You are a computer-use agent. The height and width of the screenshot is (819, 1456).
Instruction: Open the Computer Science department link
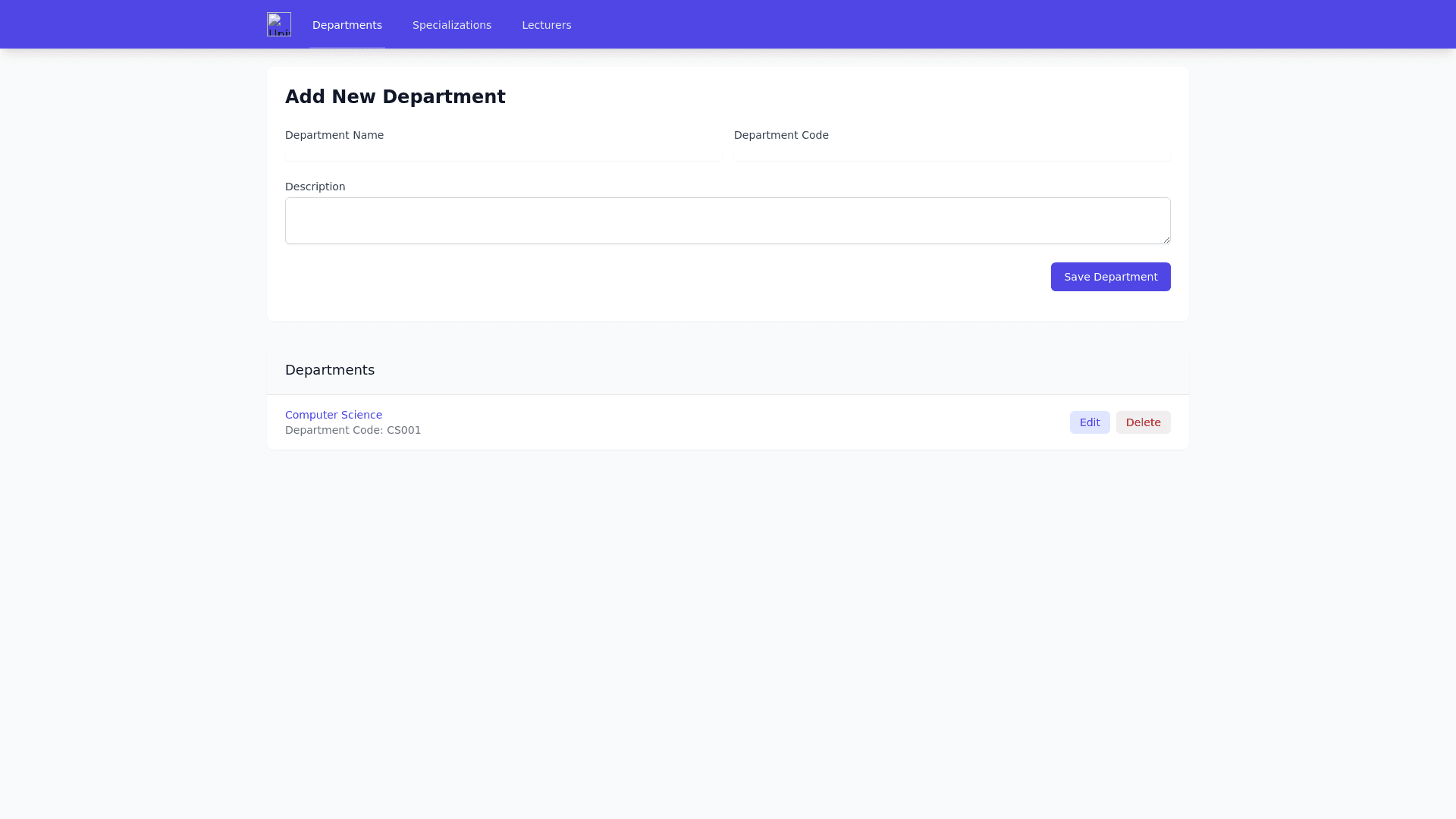point(334,415)
